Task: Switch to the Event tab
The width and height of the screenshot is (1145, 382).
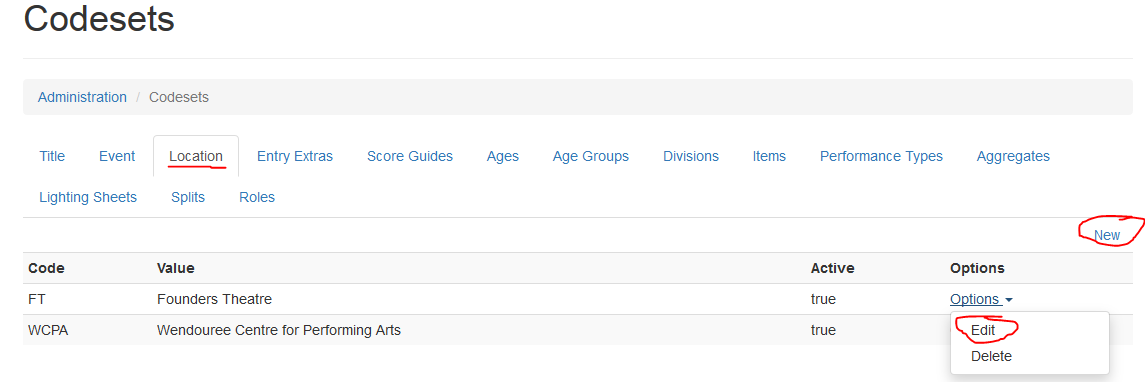Action: pyautogui.click(x=117, y=156)
